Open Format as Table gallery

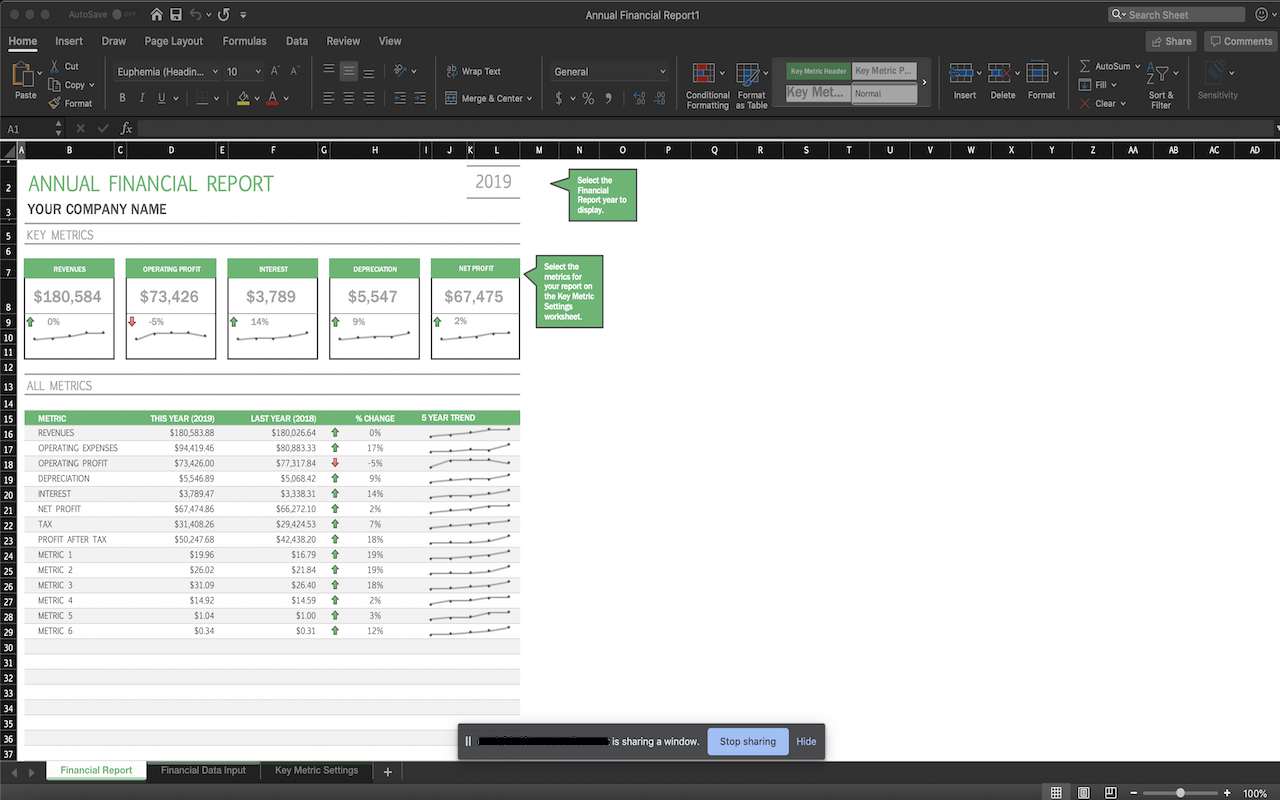tap(751, 86)
